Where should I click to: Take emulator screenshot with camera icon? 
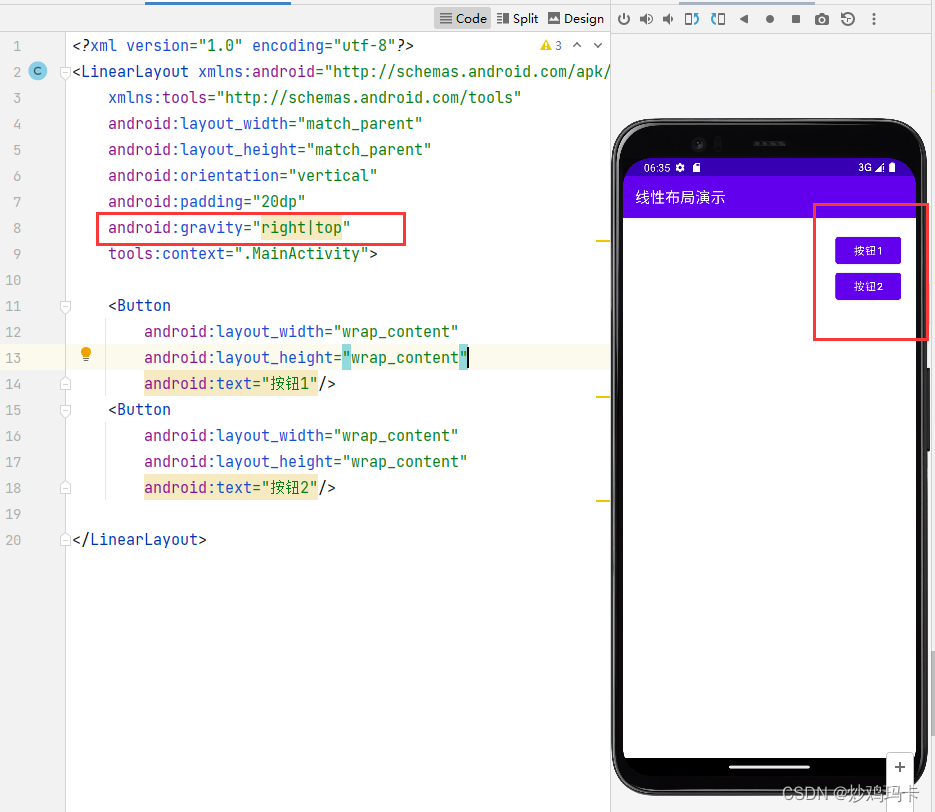tap(822, 19)
